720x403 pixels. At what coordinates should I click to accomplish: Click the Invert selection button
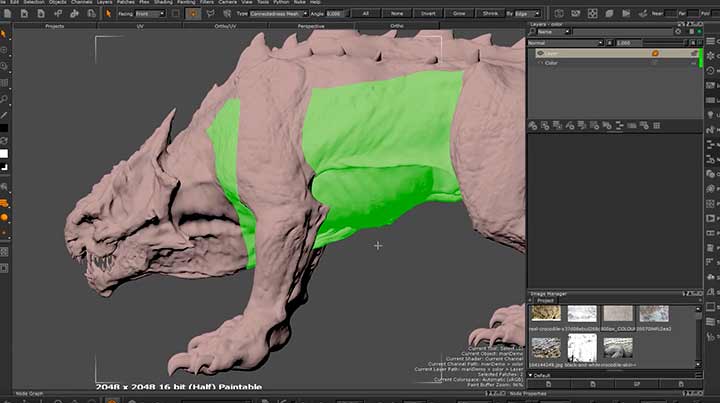tap(428, 14)
